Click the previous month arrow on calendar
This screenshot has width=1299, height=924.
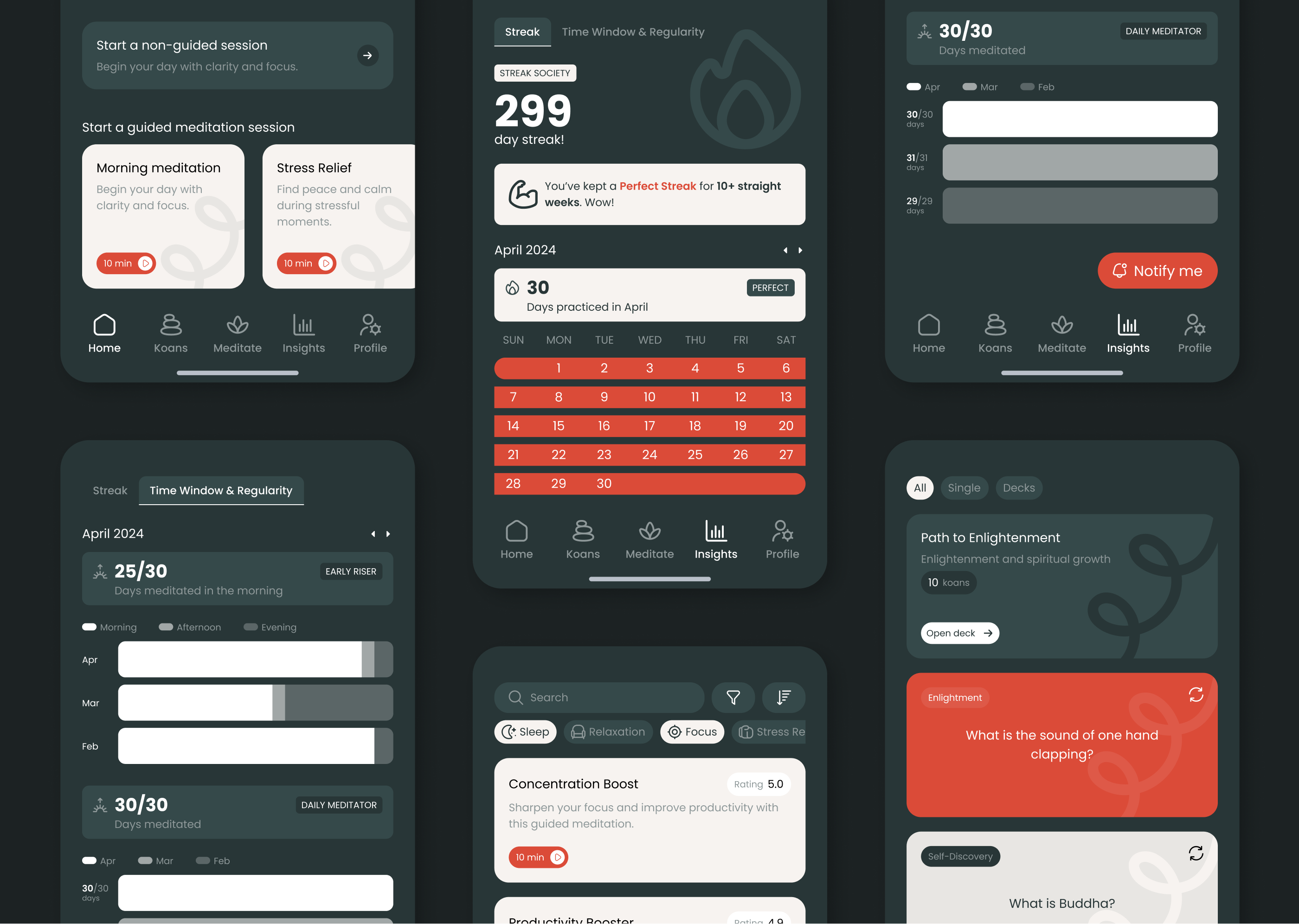[x=785, y=250]
